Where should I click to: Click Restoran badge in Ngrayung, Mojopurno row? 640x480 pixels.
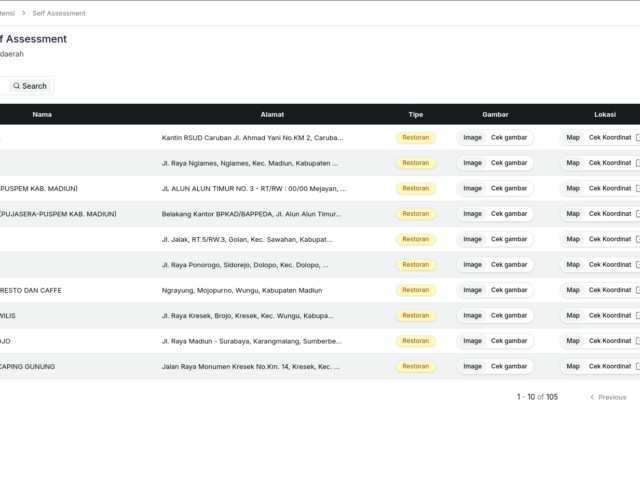pyautogui.click(x=416, y=290)
